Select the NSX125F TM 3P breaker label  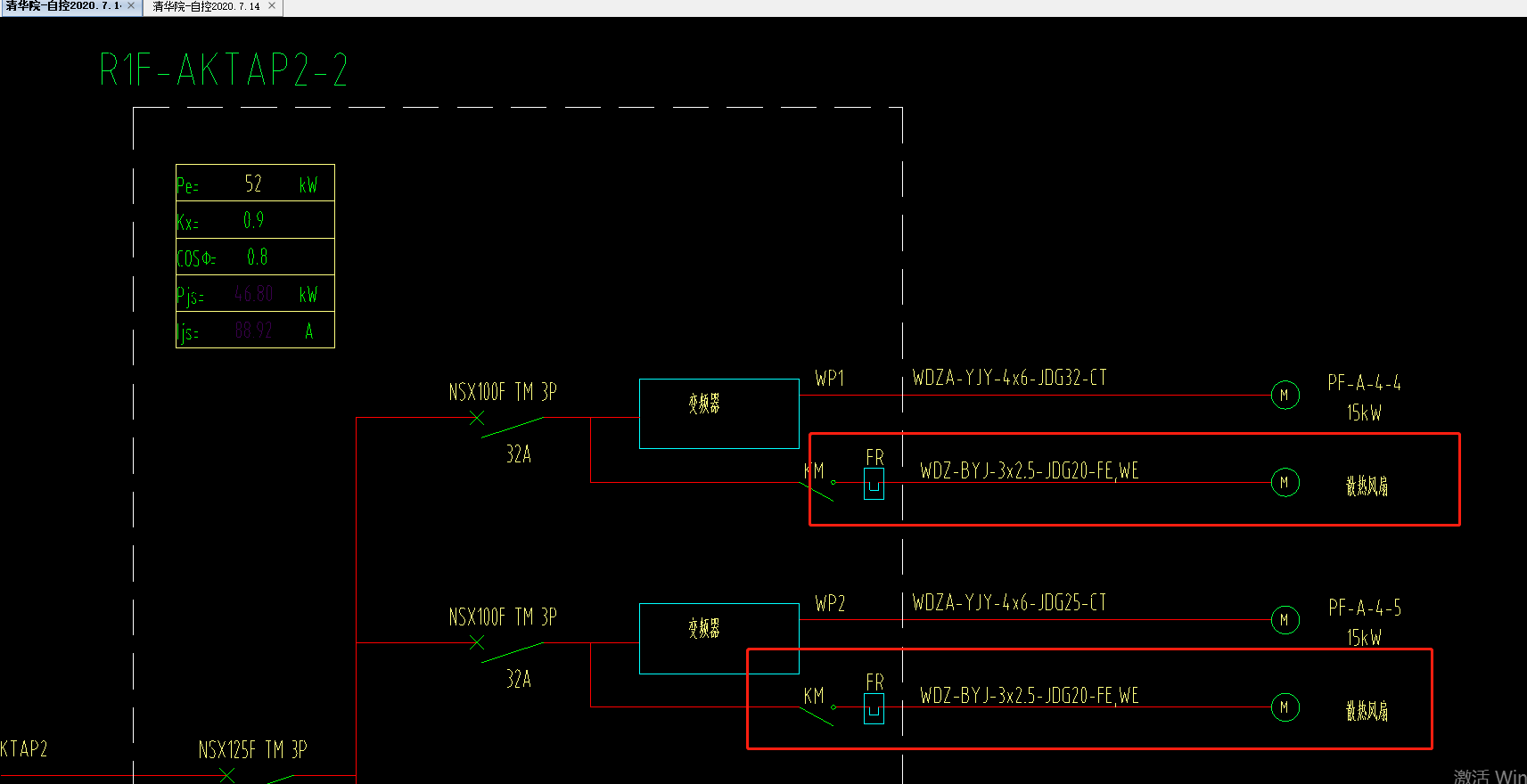pos(252,750)
